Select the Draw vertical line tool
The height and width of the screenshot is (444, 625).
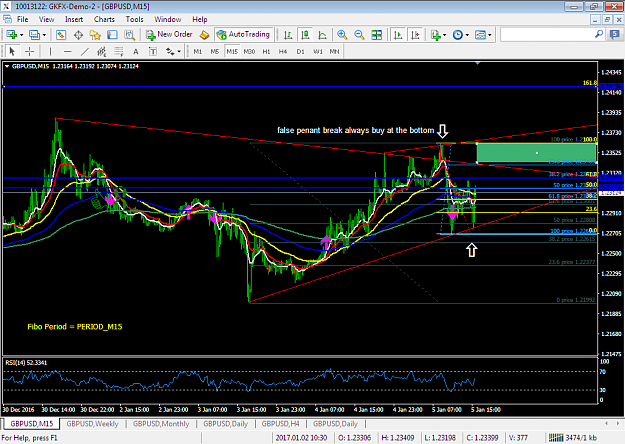point(50,51)
